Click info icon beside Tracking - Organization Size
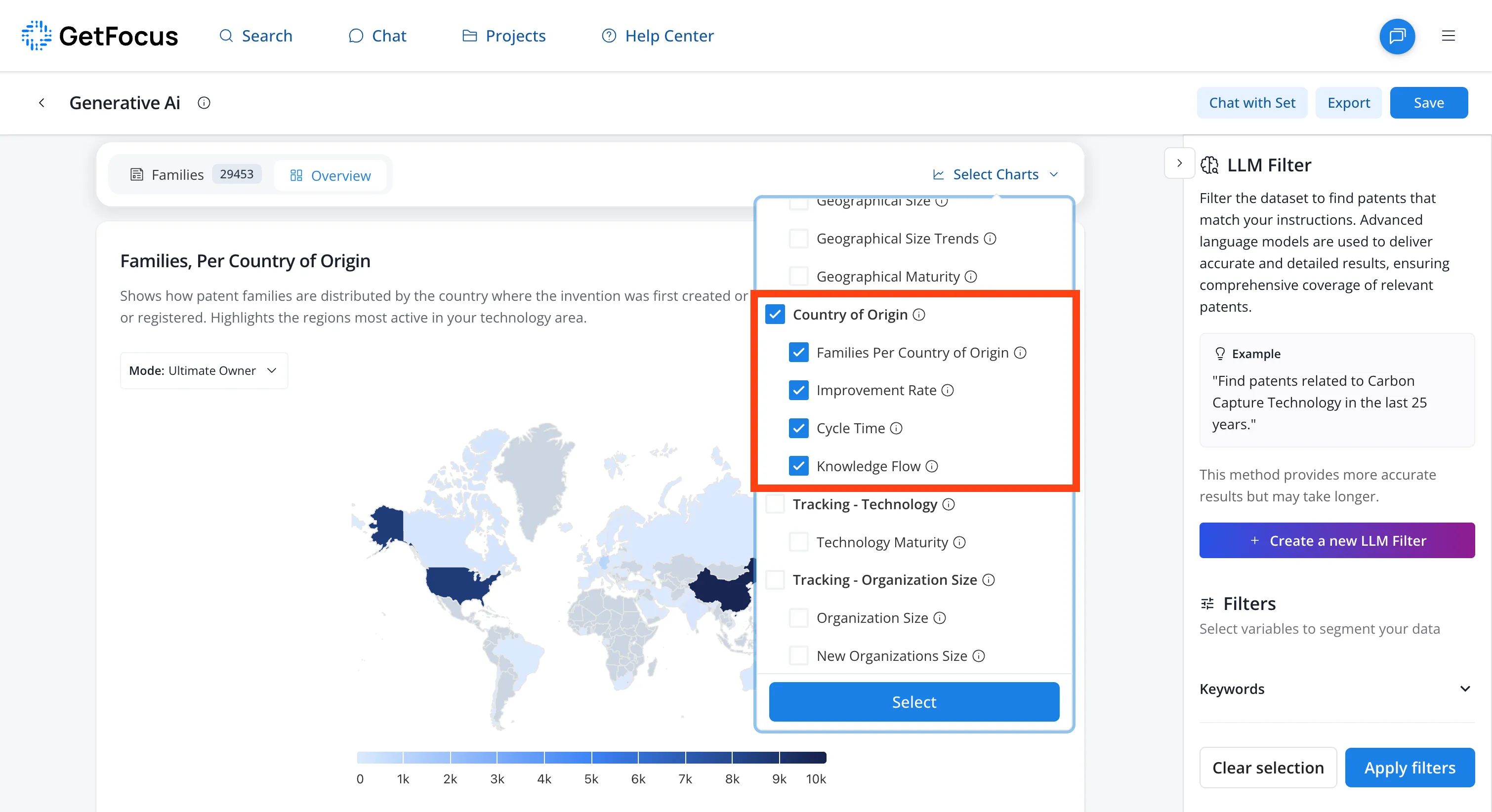Image resolution: width=1492 pixels, height=812 pixels. pos(989,580)
